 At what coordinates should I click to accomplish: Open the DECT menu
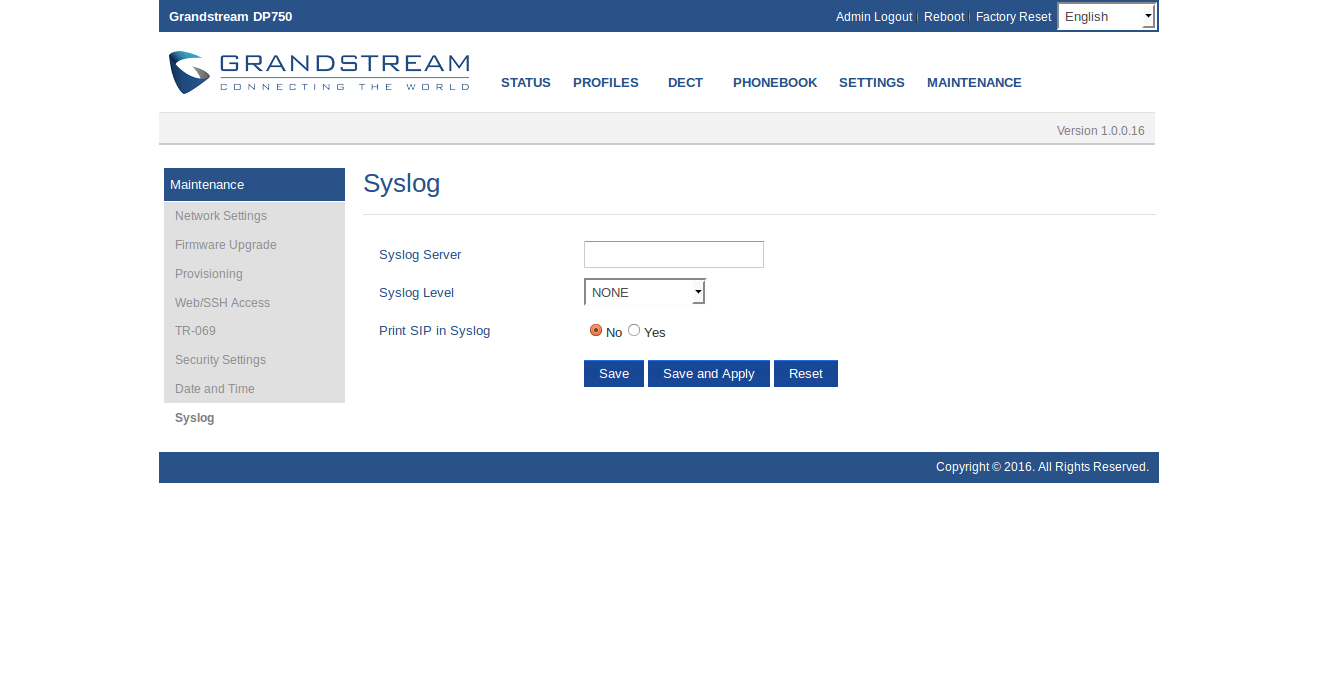(685, 83)
